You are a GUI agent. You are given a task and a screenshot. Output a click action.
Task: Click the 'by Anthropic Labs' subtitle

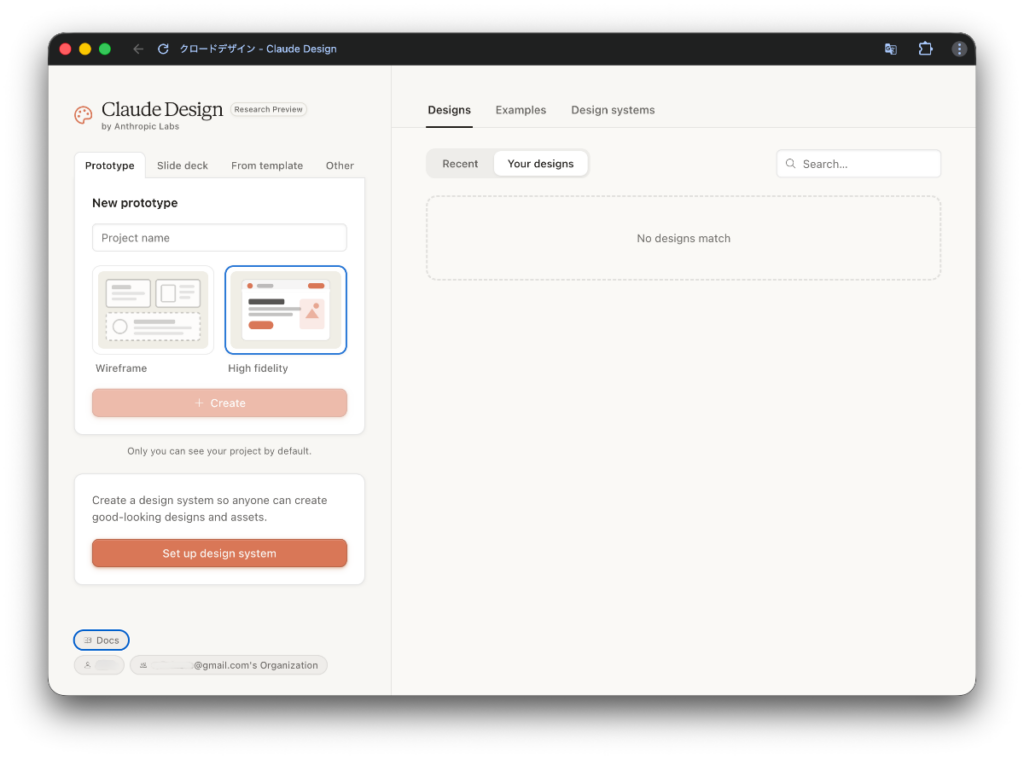tap(140, 127)
